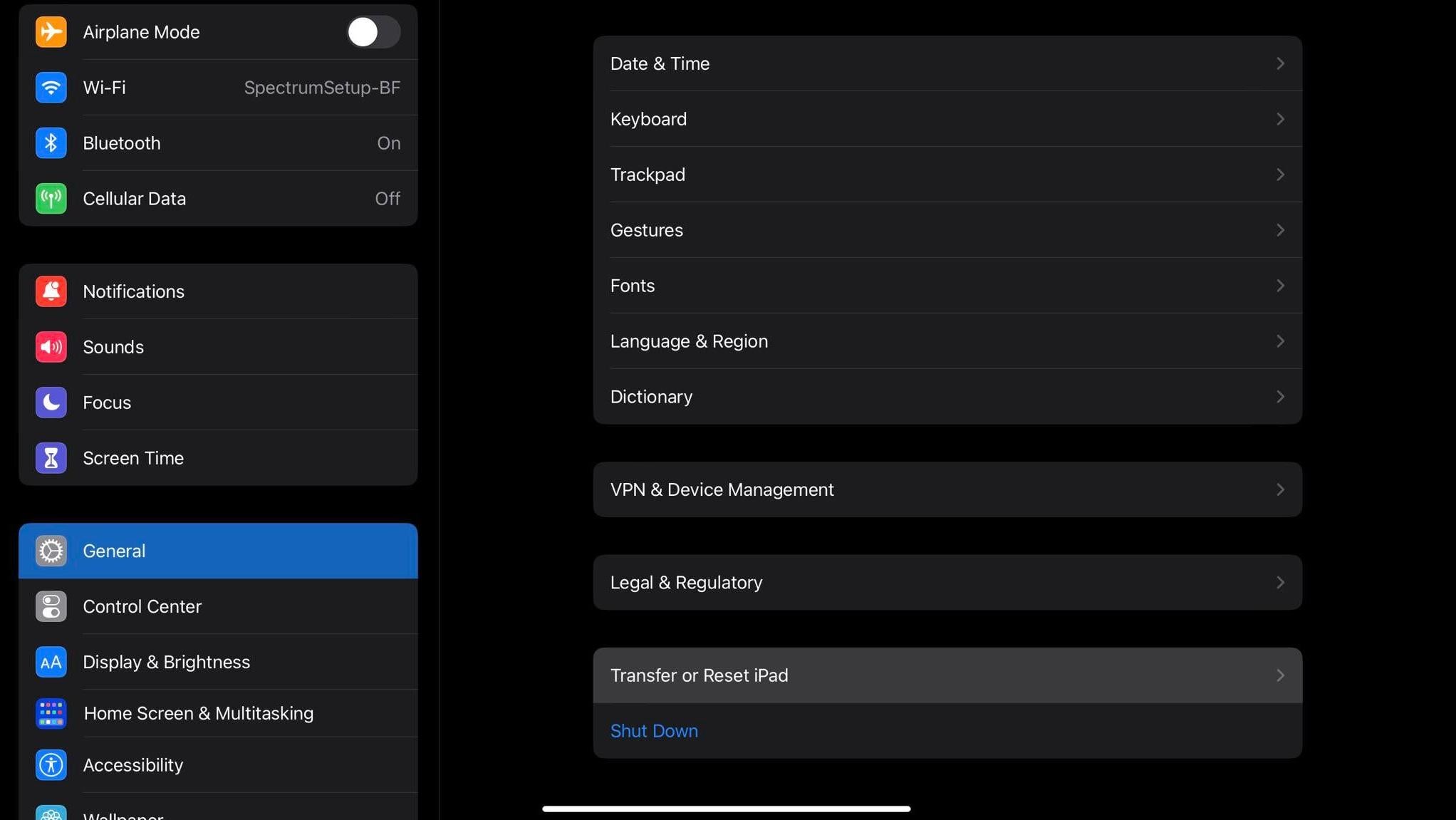Open Screen Time via the hourglass icon
This screenshot has height=820, width=1456.
[51, 458]
